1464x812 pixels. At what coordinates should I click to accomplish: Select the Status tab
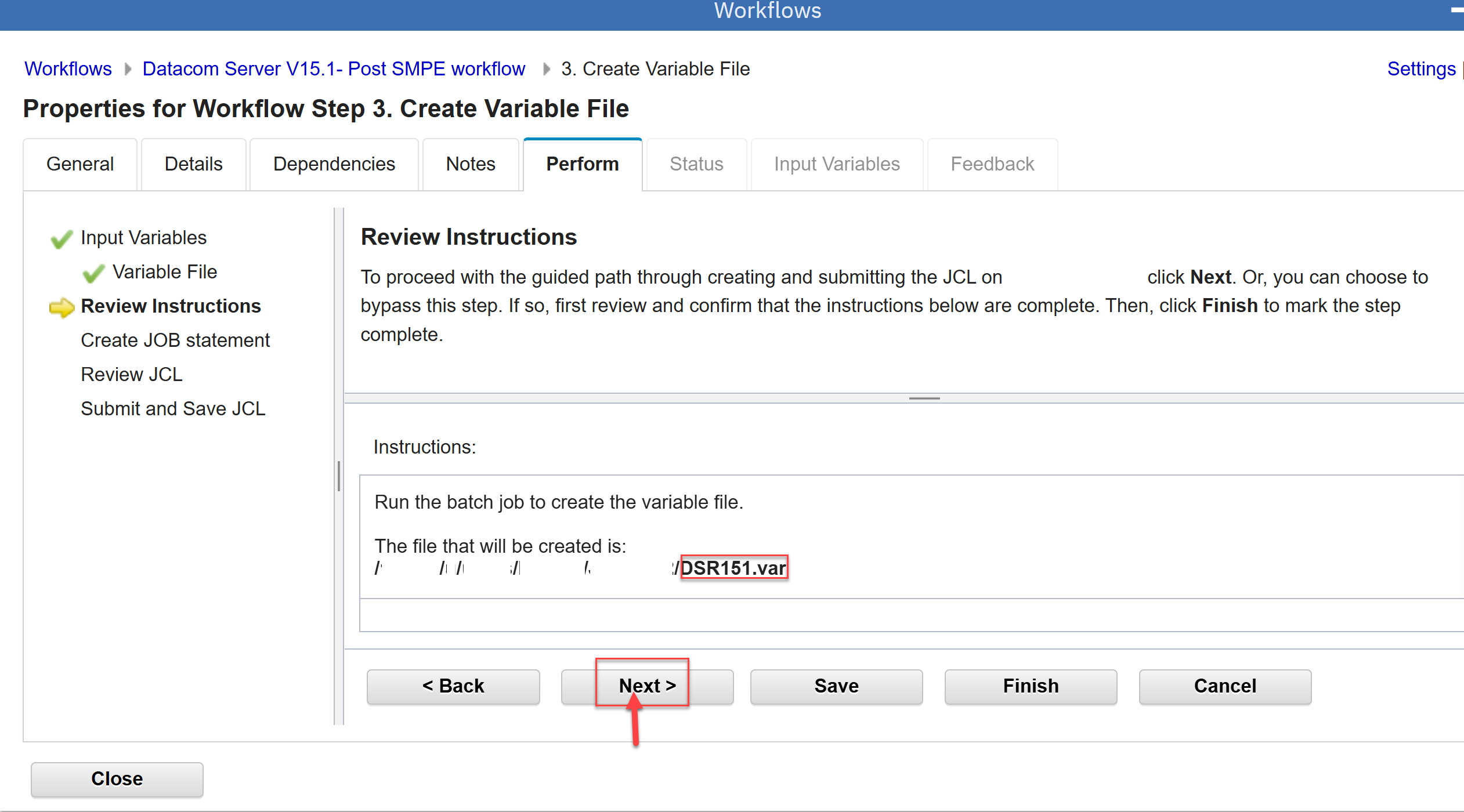(696, 164)
